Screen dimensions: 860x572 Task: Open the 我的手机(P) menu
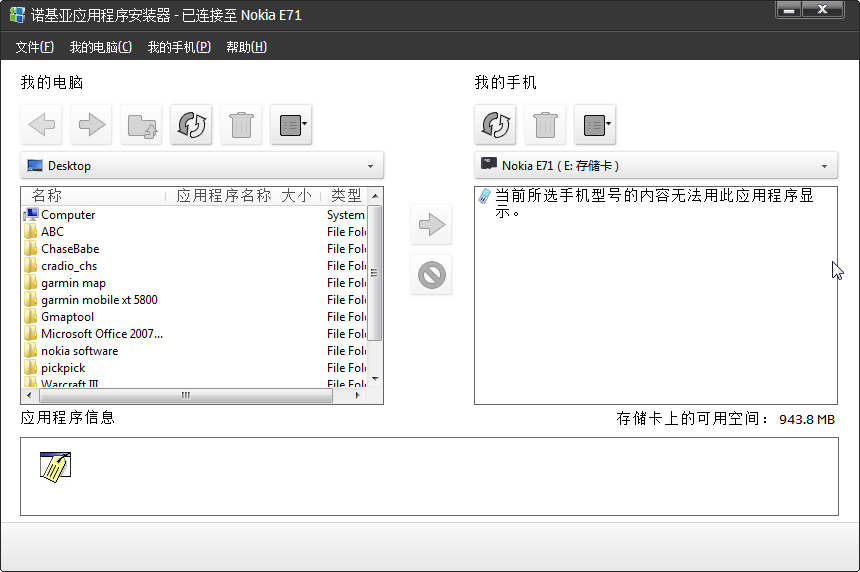[179, 47]
